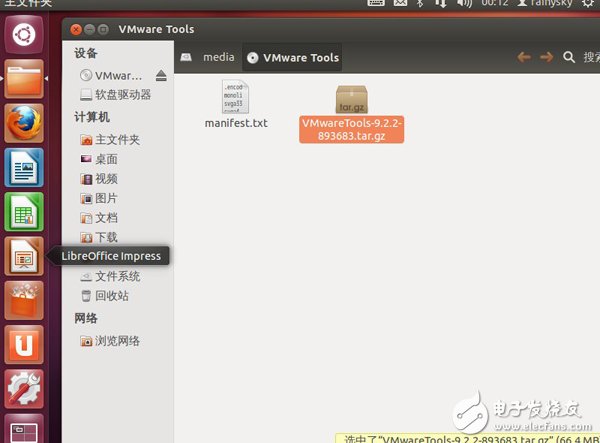Open 文件系统 from the sidebar

pyautogui.click(x=110, y=276)
